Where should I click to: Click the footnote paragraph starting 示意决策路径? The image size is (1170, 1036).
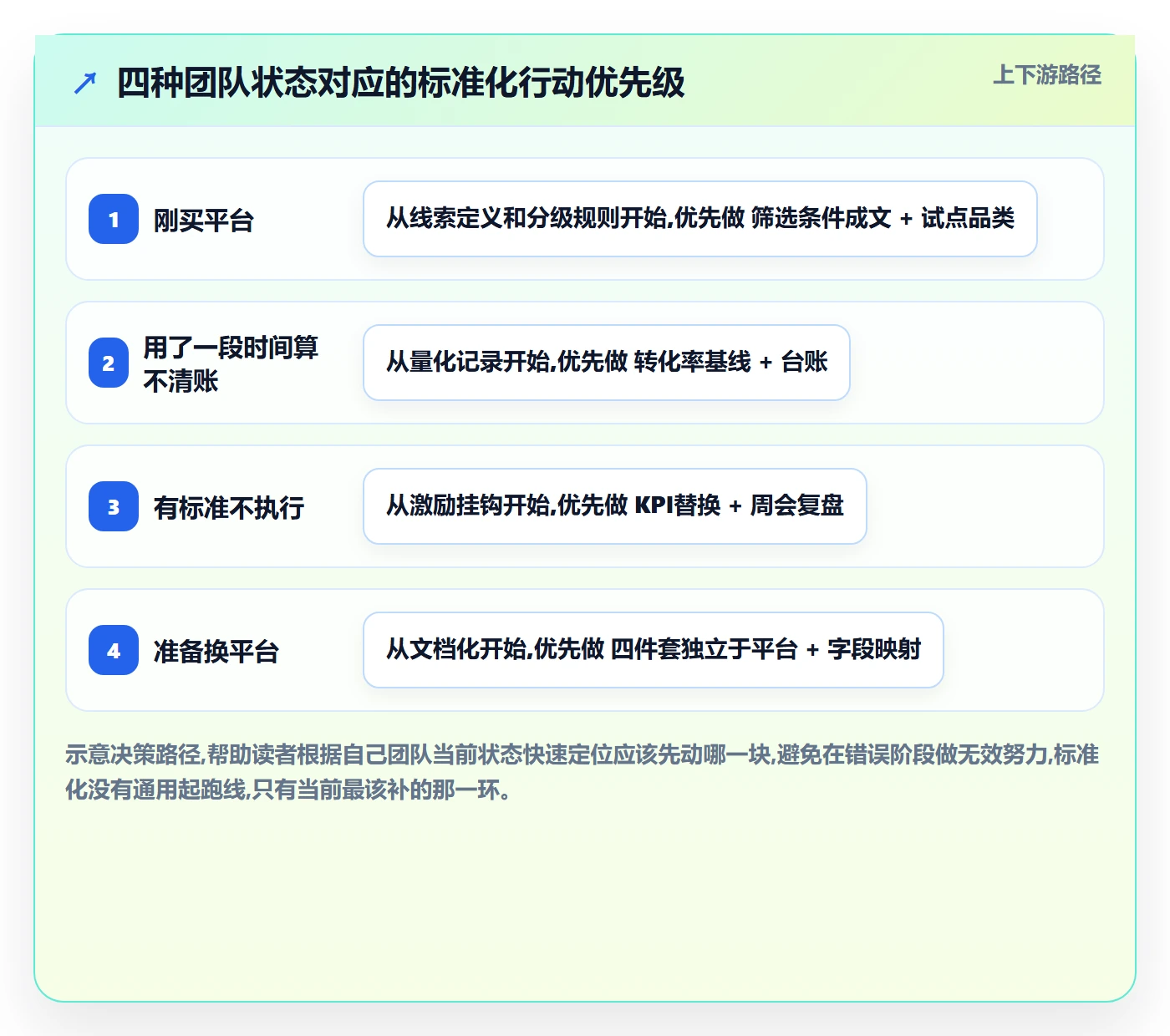(x=582, y=771)
